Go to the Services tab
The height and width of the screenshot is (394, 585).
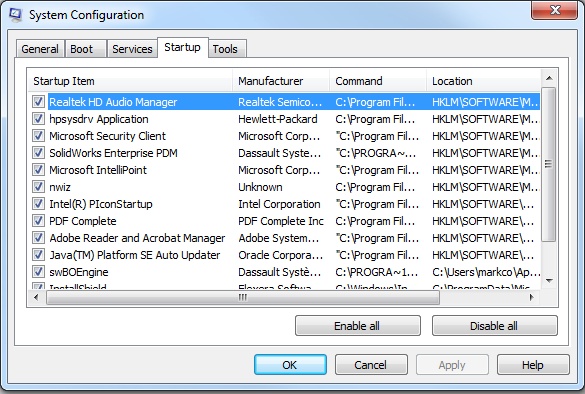[132, 49]
